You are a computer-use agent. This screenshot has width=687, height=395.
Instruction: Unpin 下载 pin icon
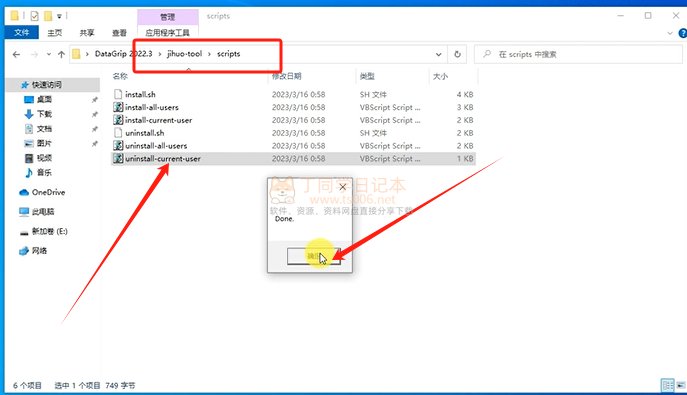click(x=95, y=114)
